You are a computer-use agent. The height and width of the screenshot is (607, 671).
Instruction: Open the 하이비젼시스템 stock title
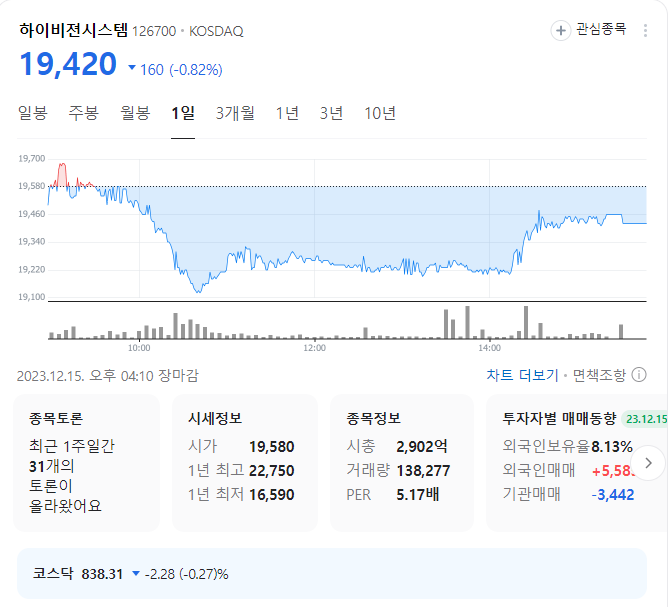[73, 30]
